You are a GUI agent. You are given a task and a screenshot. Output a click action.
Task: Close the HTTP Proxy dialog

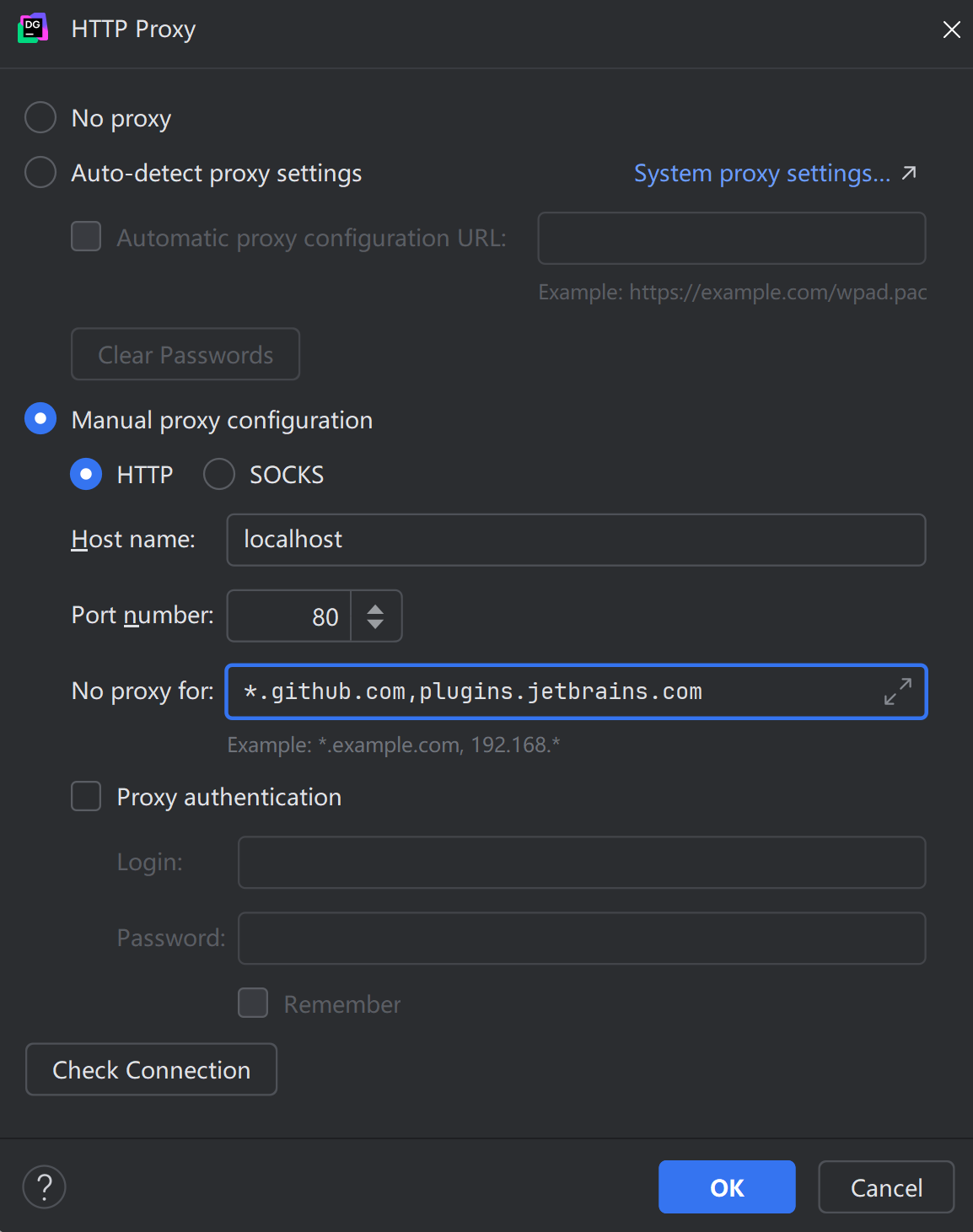point(952,30)
